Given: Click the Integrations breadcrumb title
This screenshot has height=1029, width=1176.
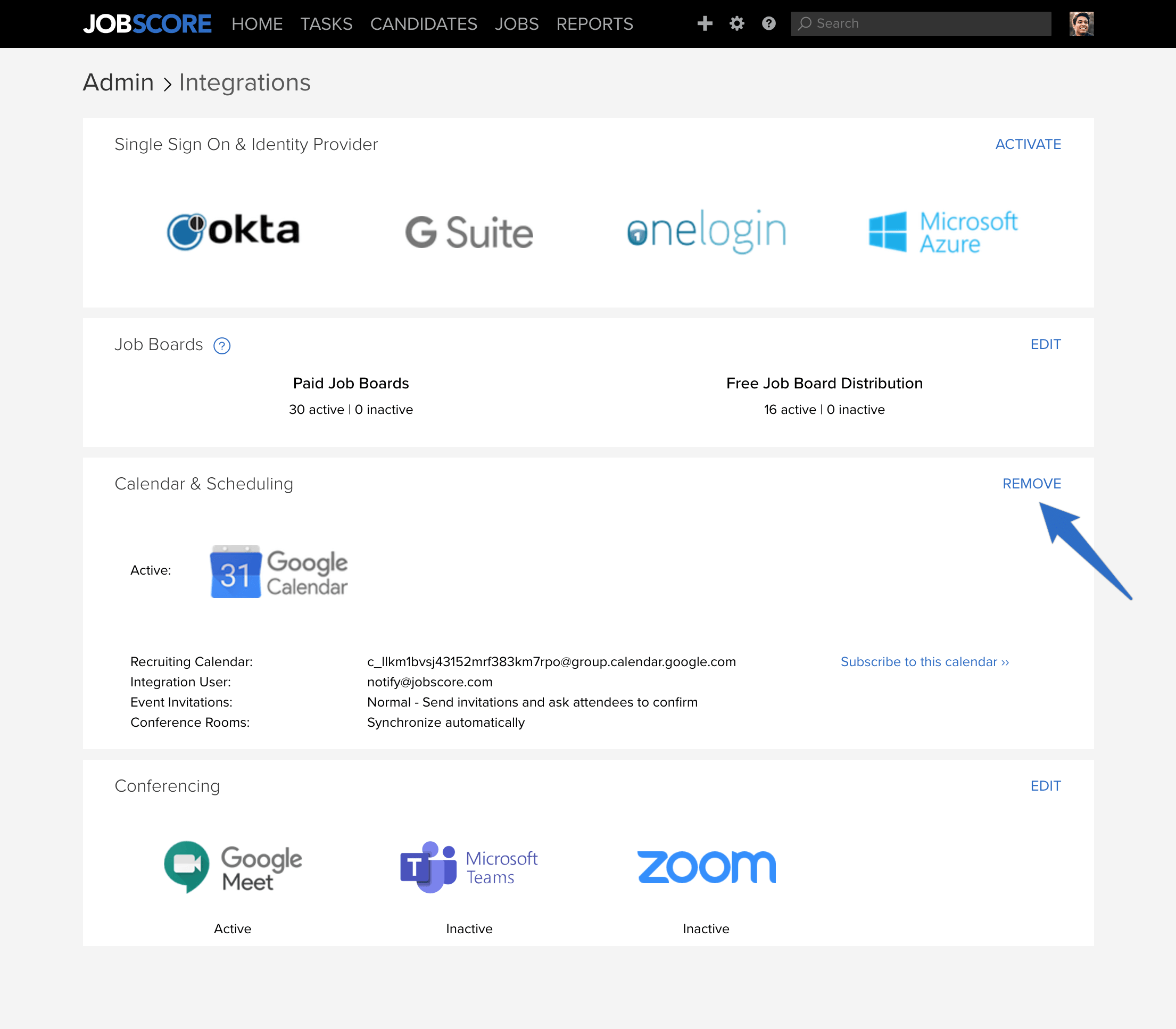Looking at the screenshot, I should tap(245, 82).
